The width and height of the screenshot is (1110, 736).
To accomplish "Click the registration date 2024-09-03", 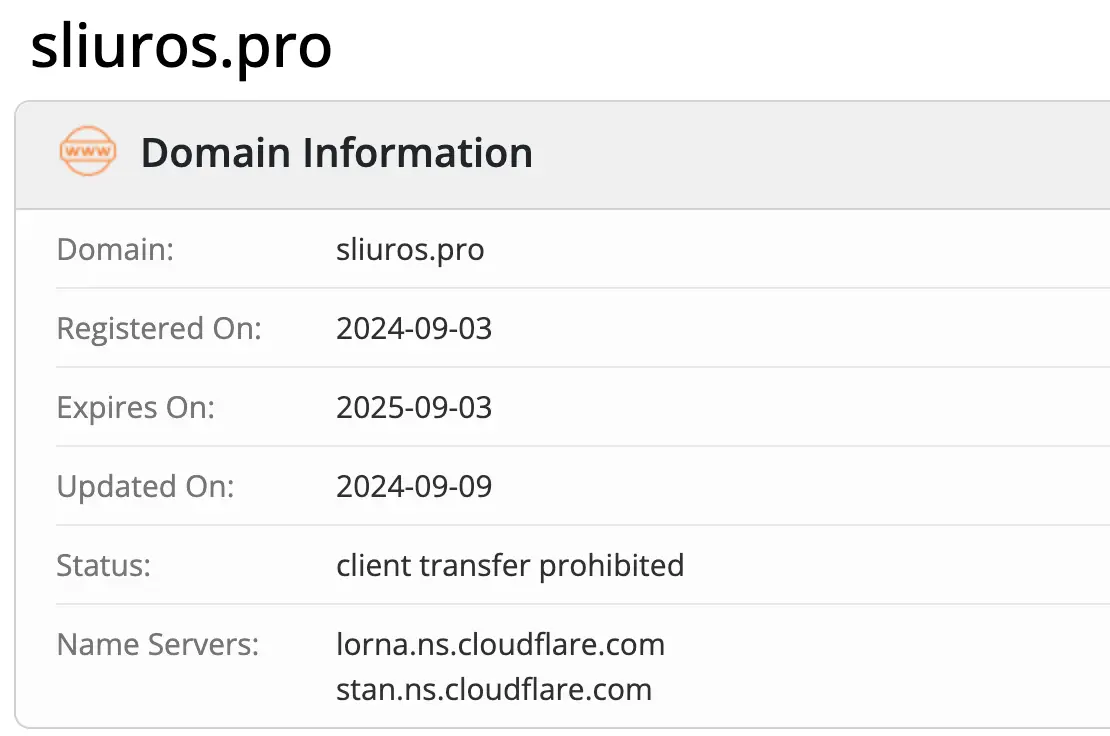I will [414, 328].
